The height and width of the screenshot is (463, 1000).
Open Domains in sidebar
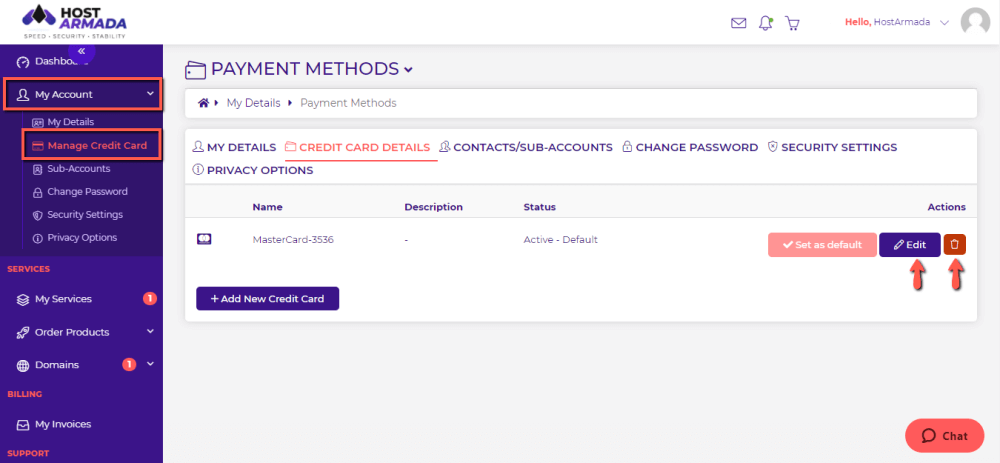[x=48, y=365]
